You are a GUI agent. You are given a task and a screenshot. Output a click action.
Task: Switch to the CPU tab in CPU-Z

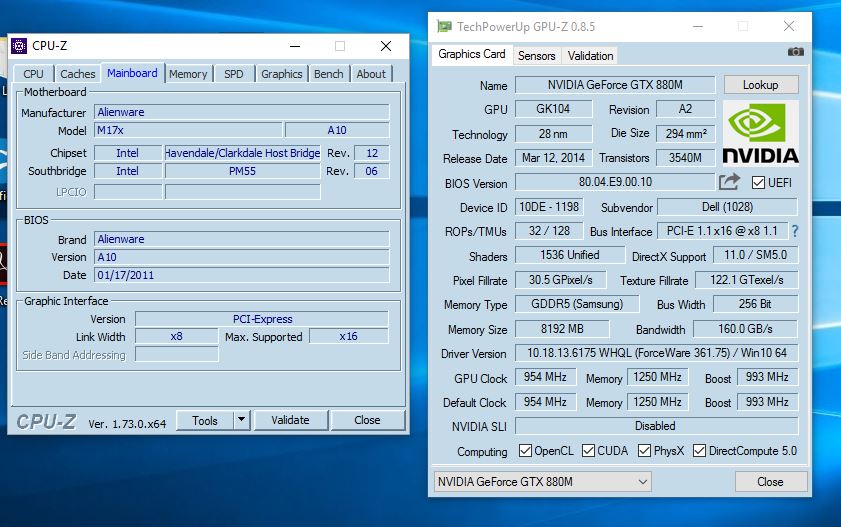coord(33,74)
